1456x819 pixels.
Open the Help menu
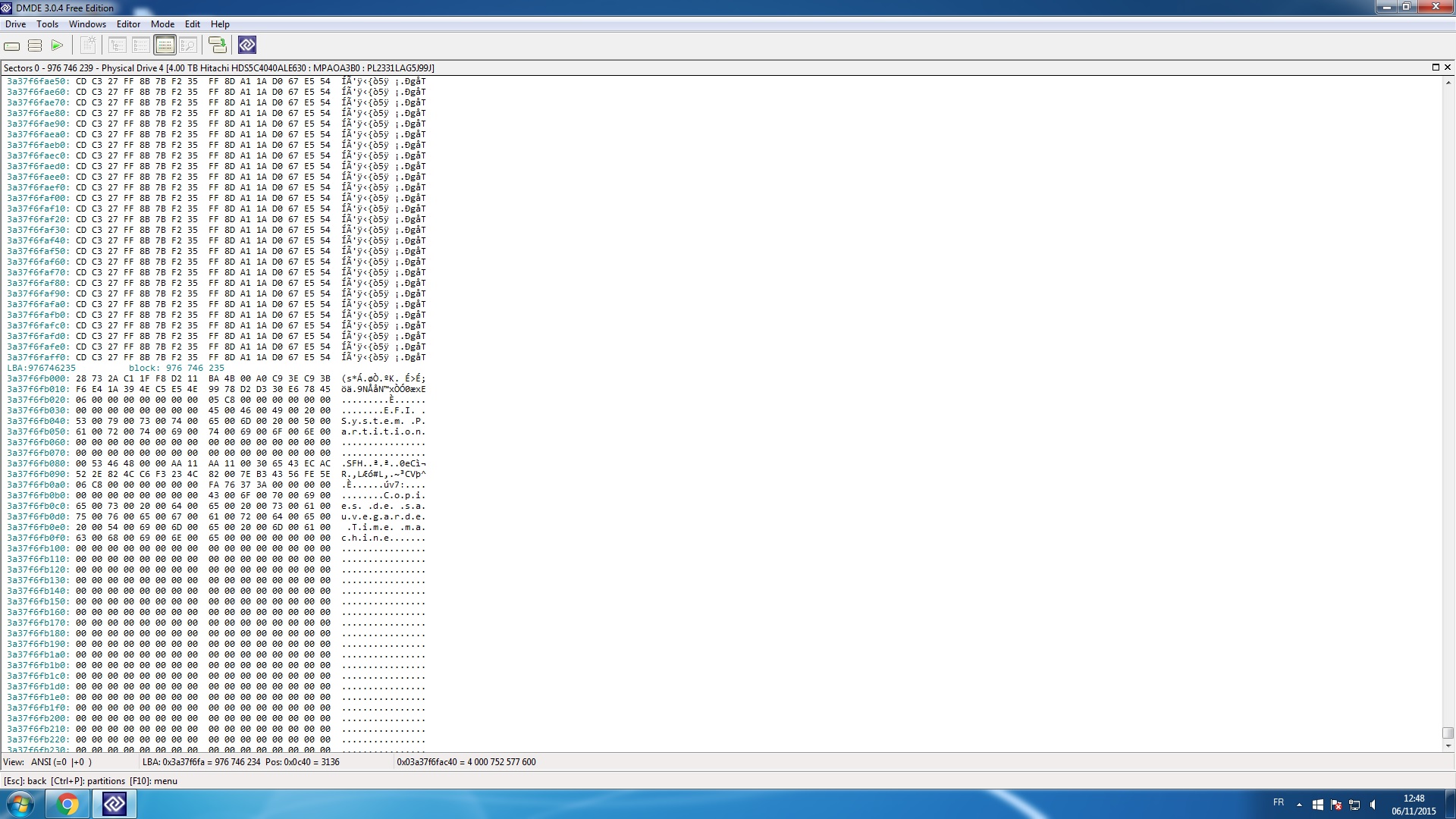[x=220, y=24]
